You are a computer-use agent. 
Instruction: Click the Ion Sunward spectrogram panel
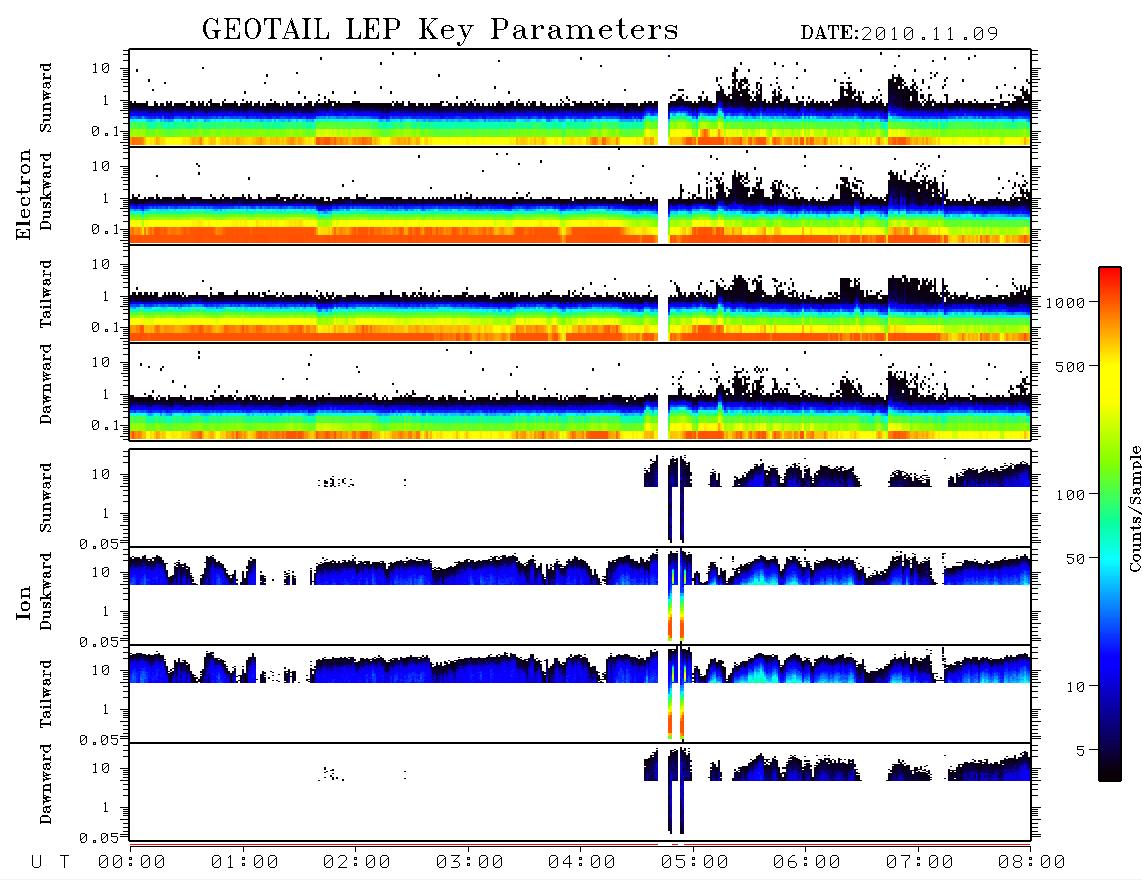point(580,498)
